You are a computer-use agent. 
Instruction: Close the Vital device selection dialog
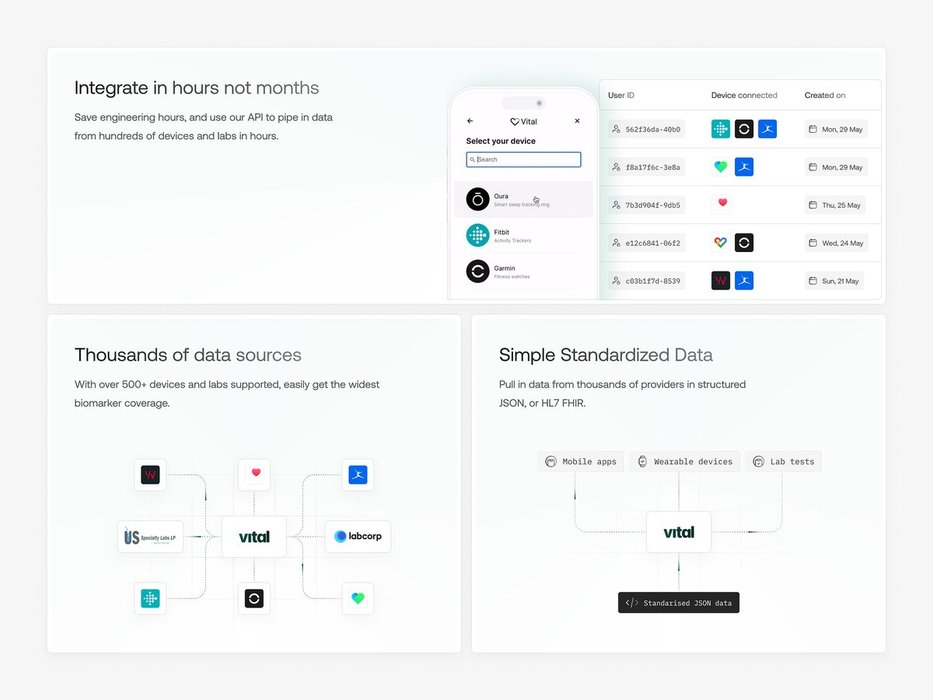pos(577,121)
